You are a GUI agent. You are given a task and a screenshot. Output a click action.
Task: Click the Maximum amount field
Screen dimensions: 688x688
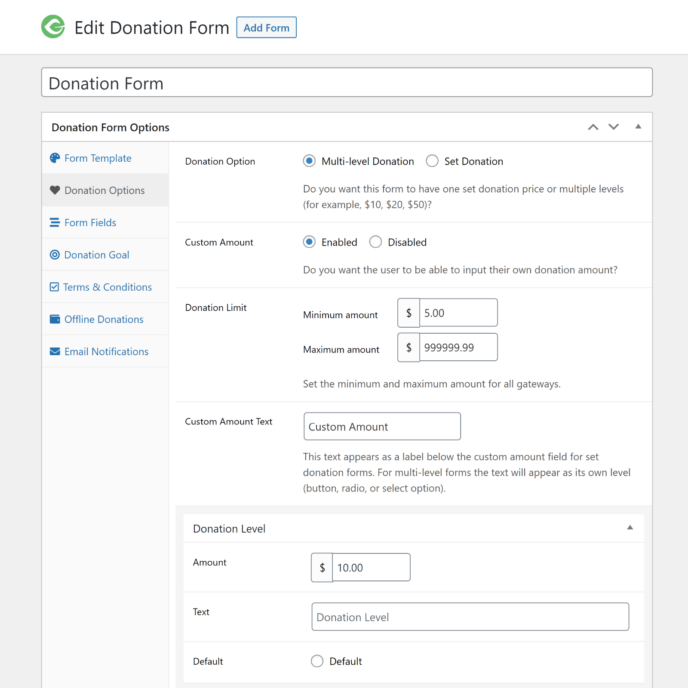459,348
